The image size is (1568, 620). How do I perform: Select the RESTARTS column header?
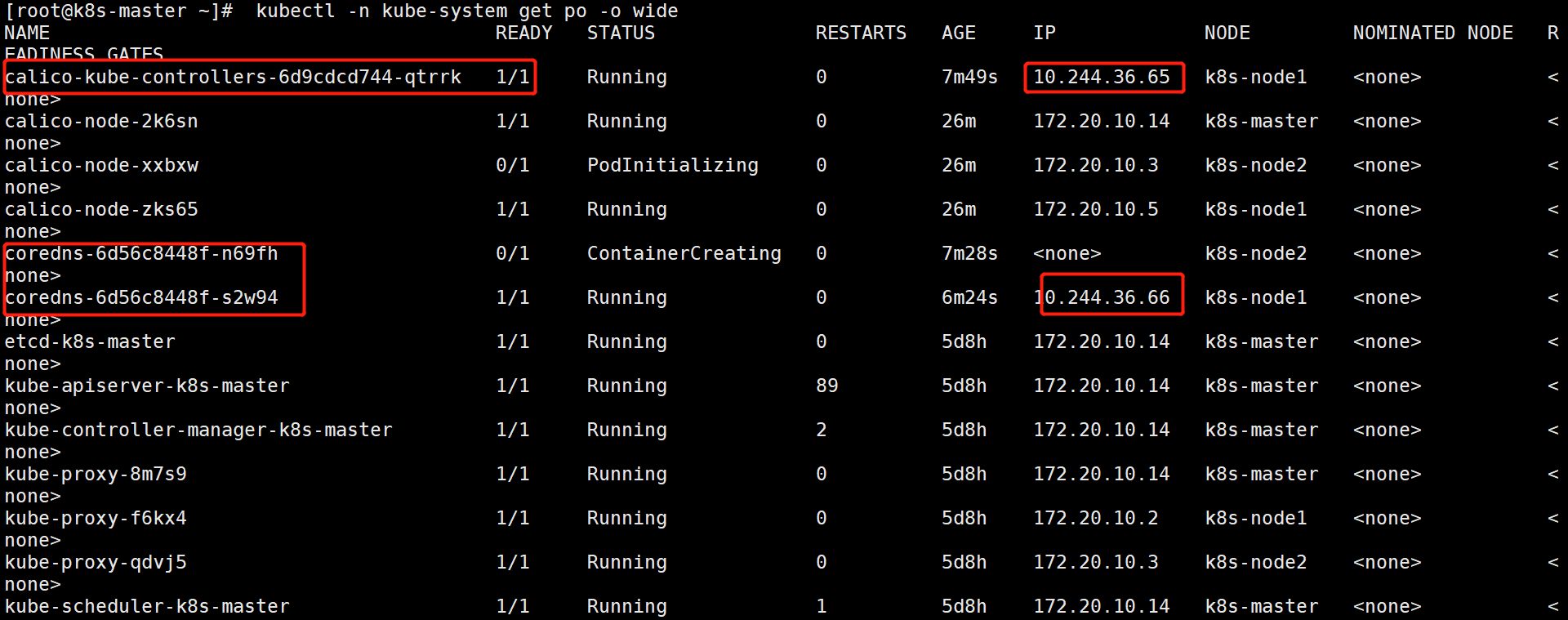tap(861, 33)
